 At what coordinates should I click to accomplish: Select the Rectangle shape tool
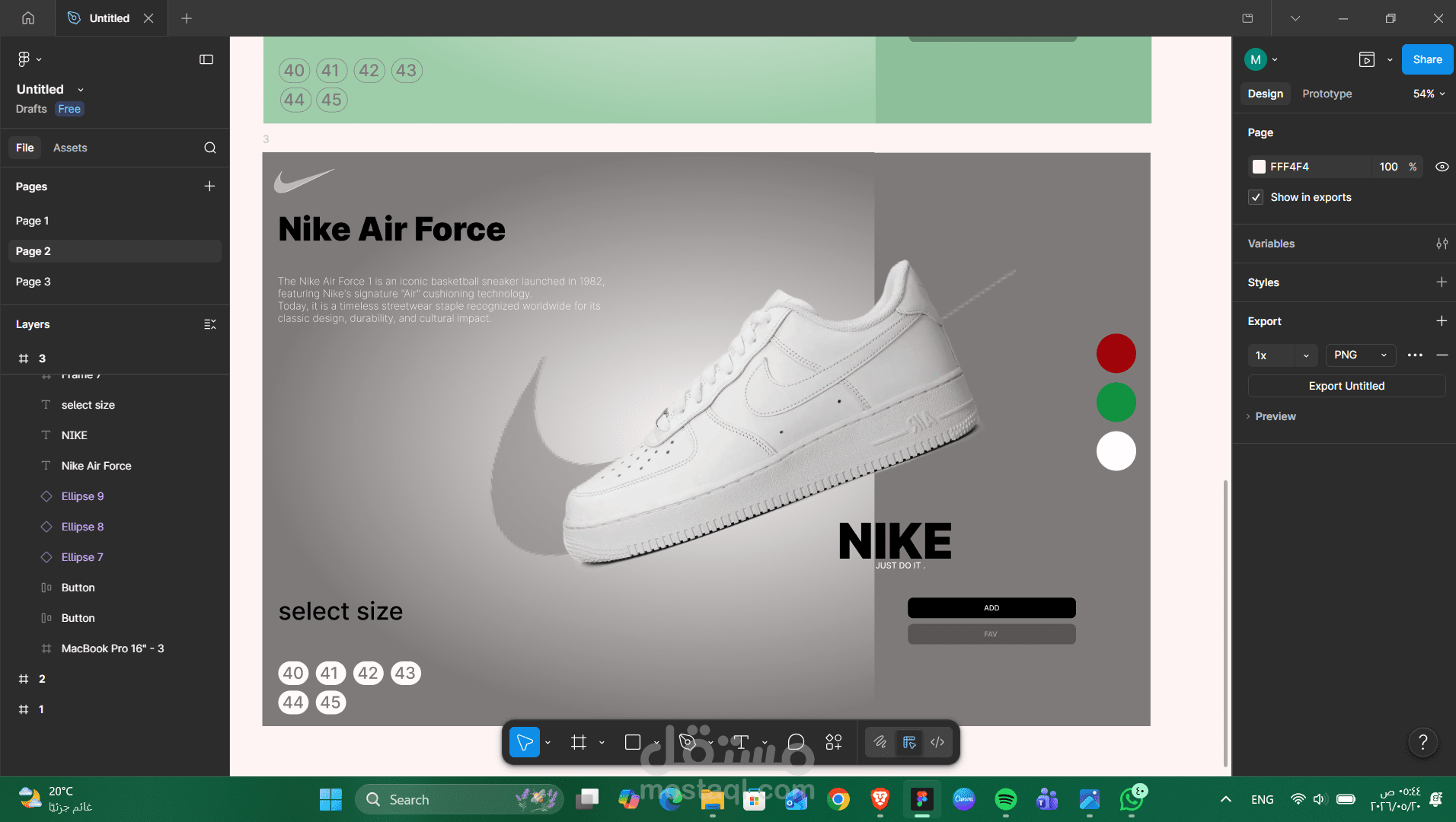point(633,742)
